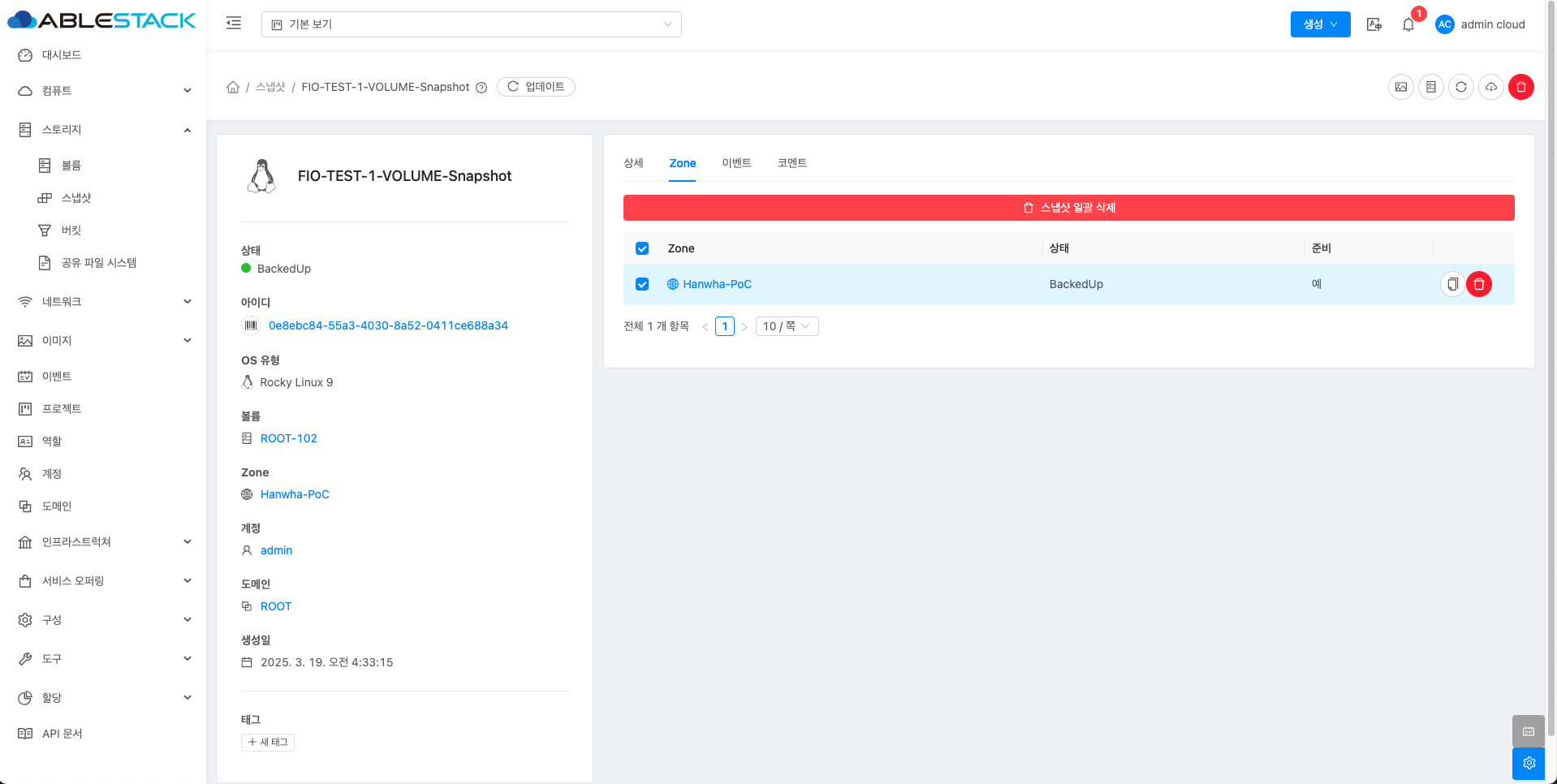Viewport: 1557px width, 784px height.
Task: Switch to the 이벤트 tab
Action: (736, 163)
